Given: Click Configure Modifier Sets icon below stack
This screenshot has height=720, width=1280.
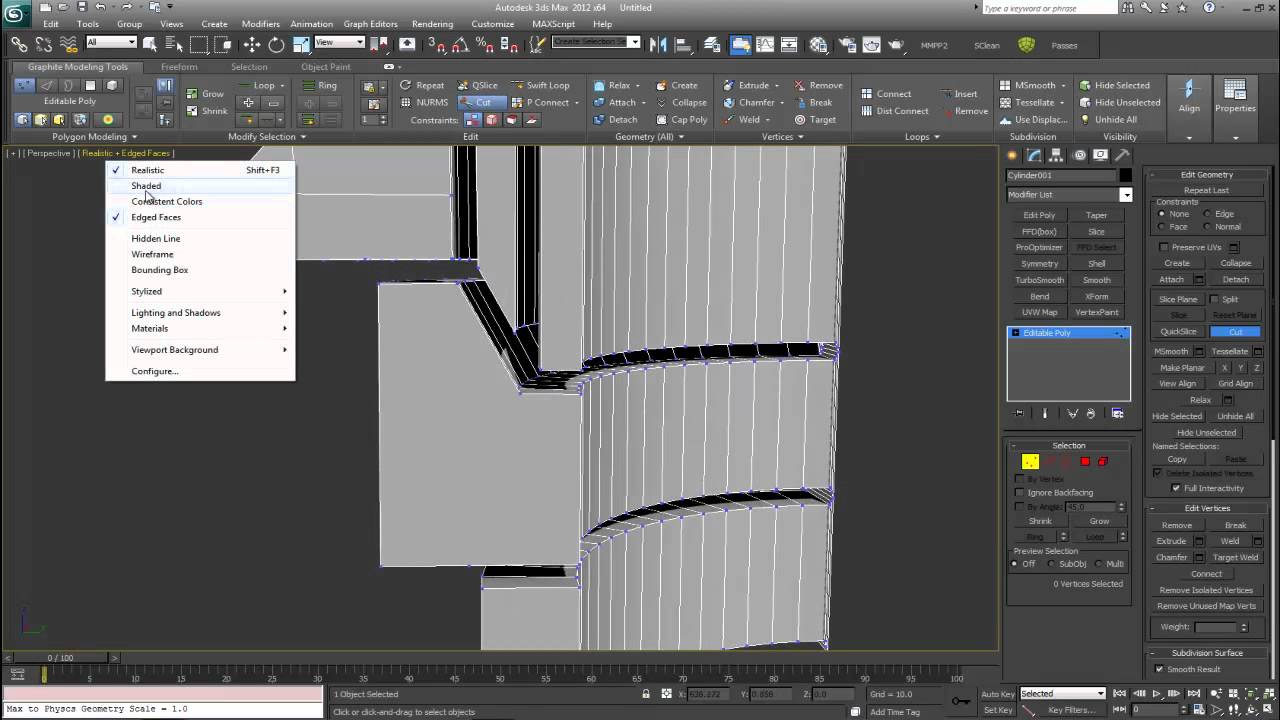Looking at the screenshot, I should coord(1117,413).
